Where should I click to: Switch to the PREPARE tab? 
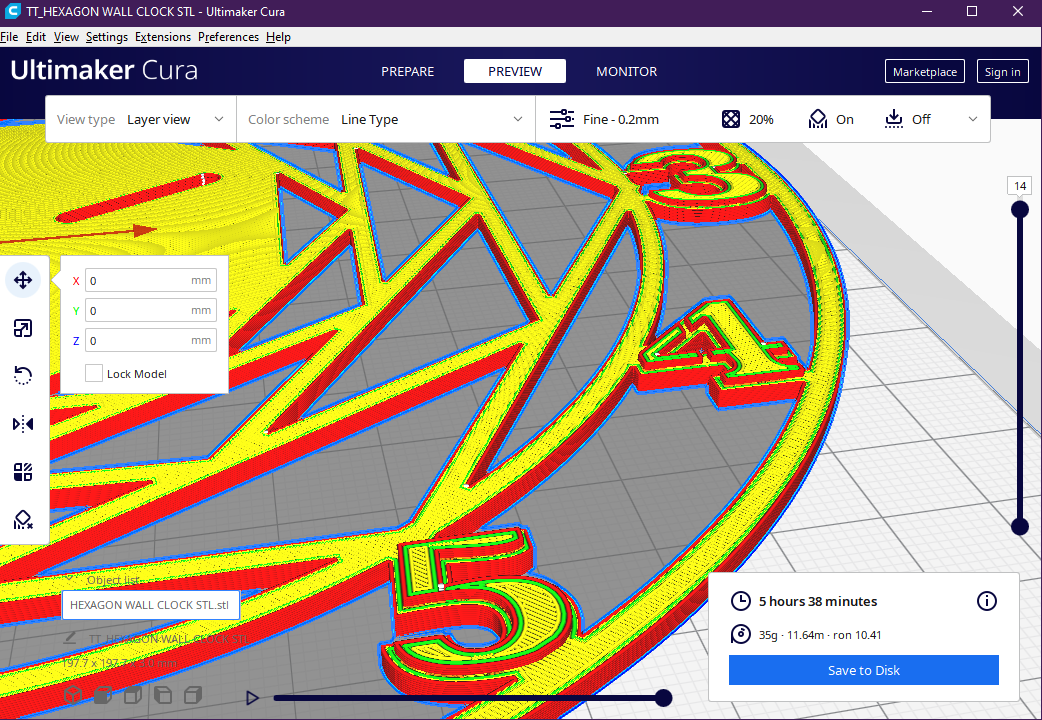[407, 71]
